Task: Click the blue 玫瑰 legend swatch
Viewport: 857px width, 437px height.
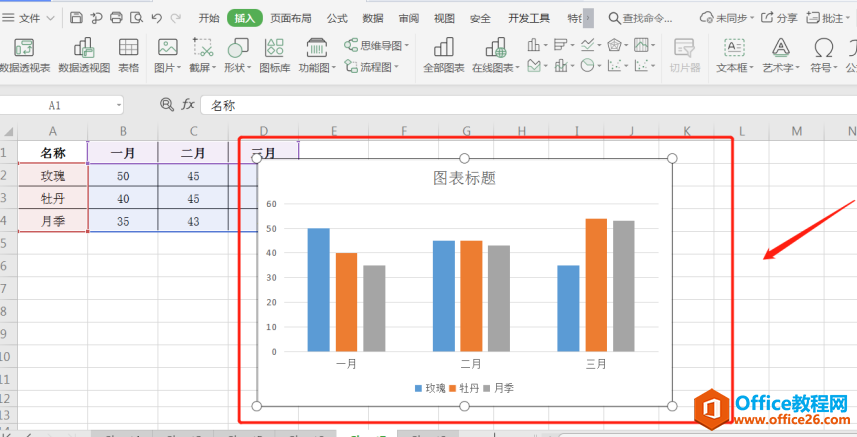Action: click(418, 388)
